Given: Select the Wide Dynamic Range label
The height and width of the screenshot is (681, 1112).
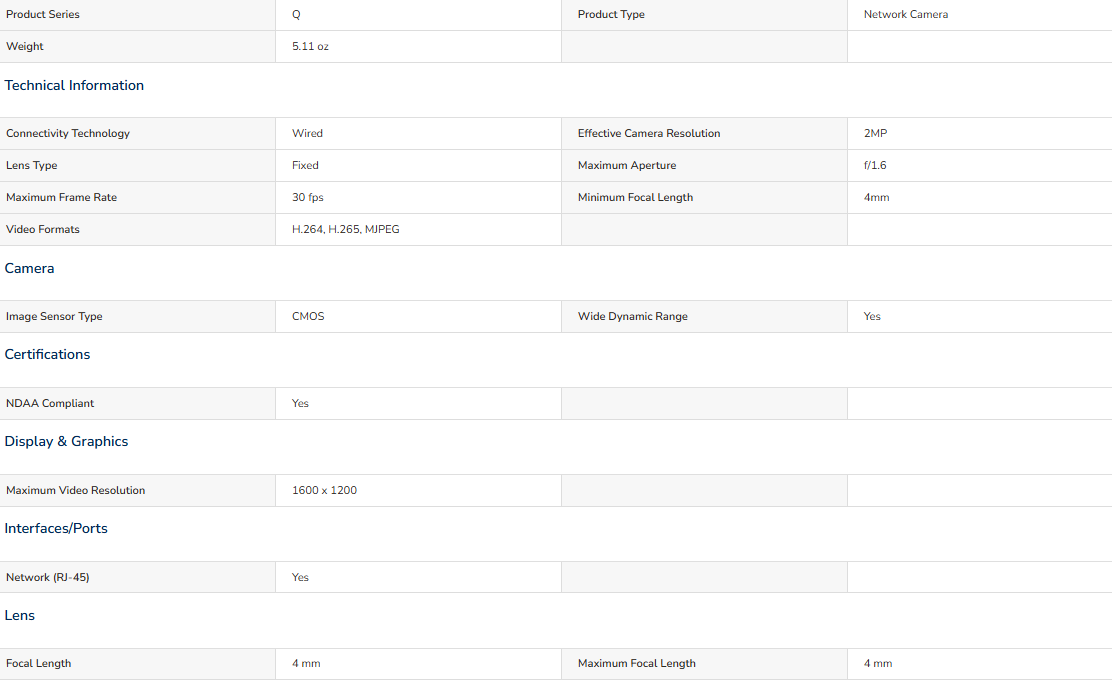Looking at the screenshot, I should point(633,317).
